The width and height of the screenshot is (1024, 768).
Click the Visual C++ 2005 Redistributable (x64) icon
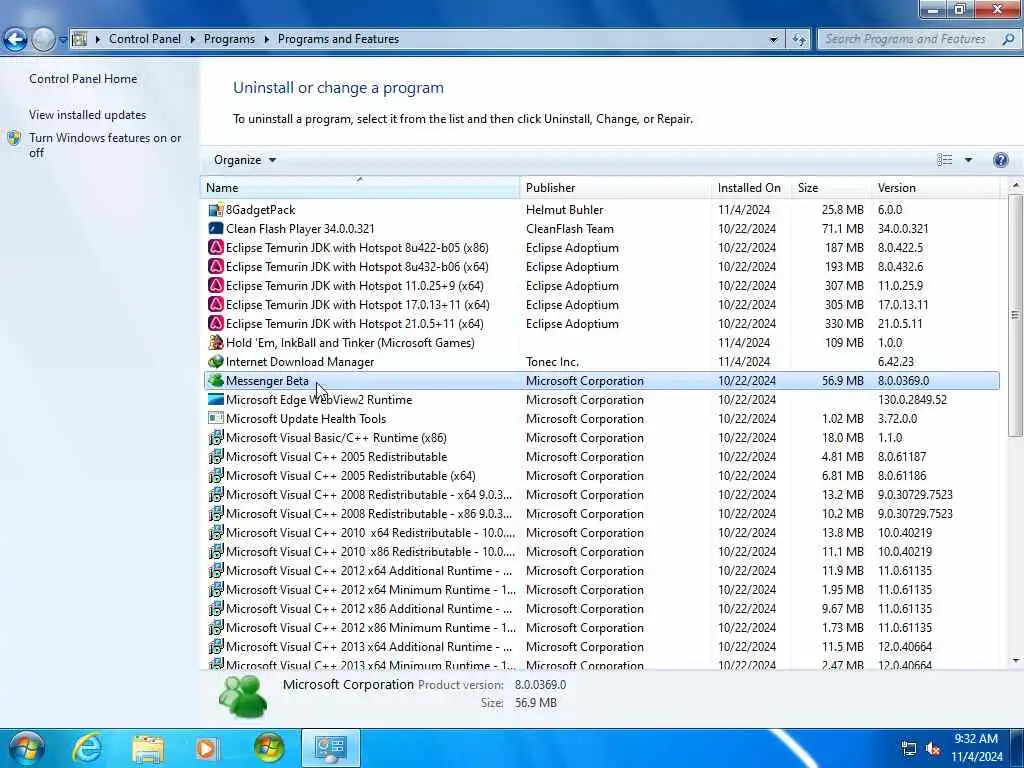[x=216, y=475]
